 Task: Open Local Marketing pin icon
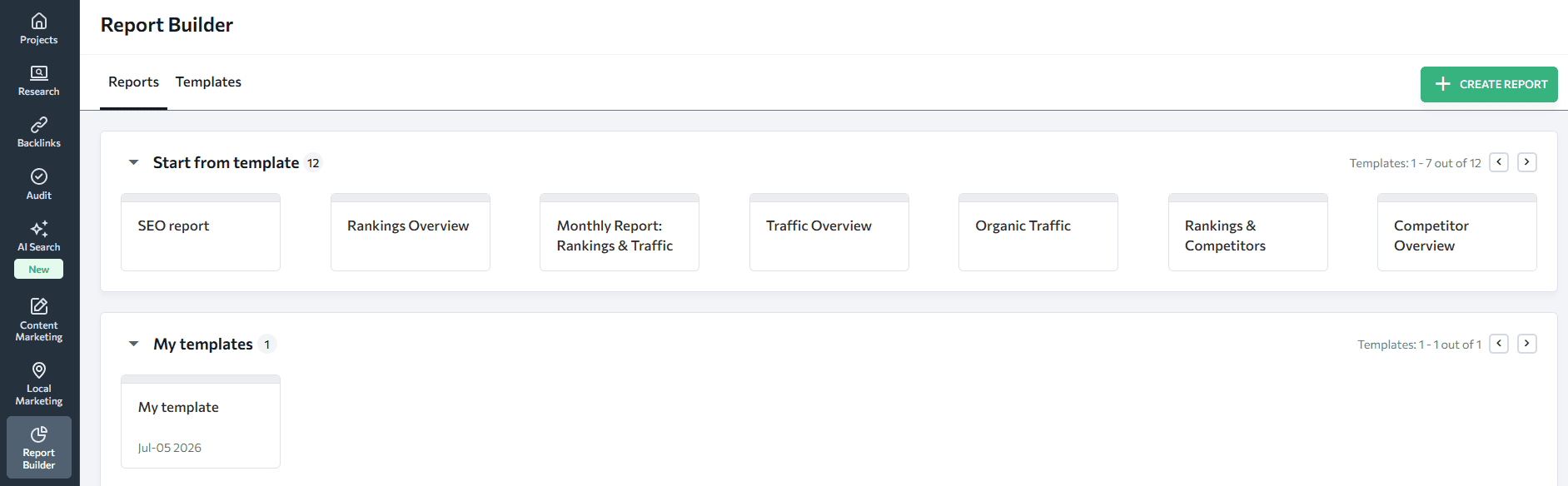click(x=39, y=370)
